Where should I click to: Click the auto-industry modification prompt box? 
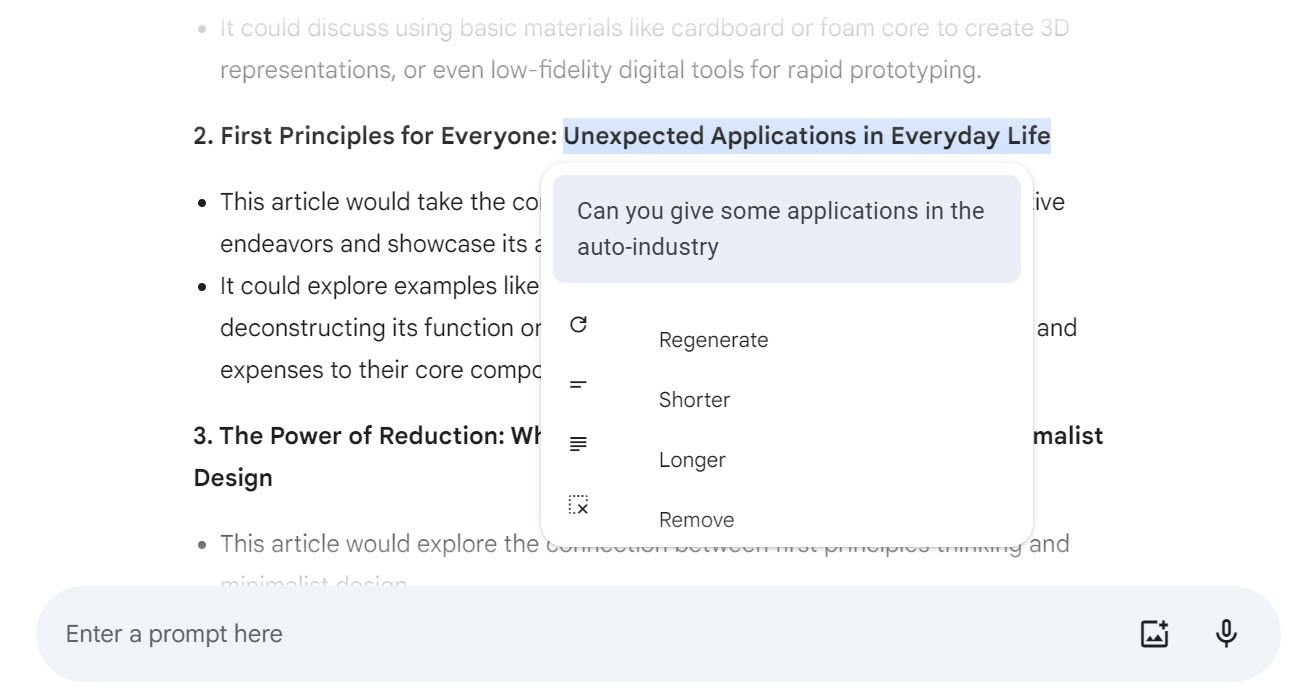[x=786, y=229]
